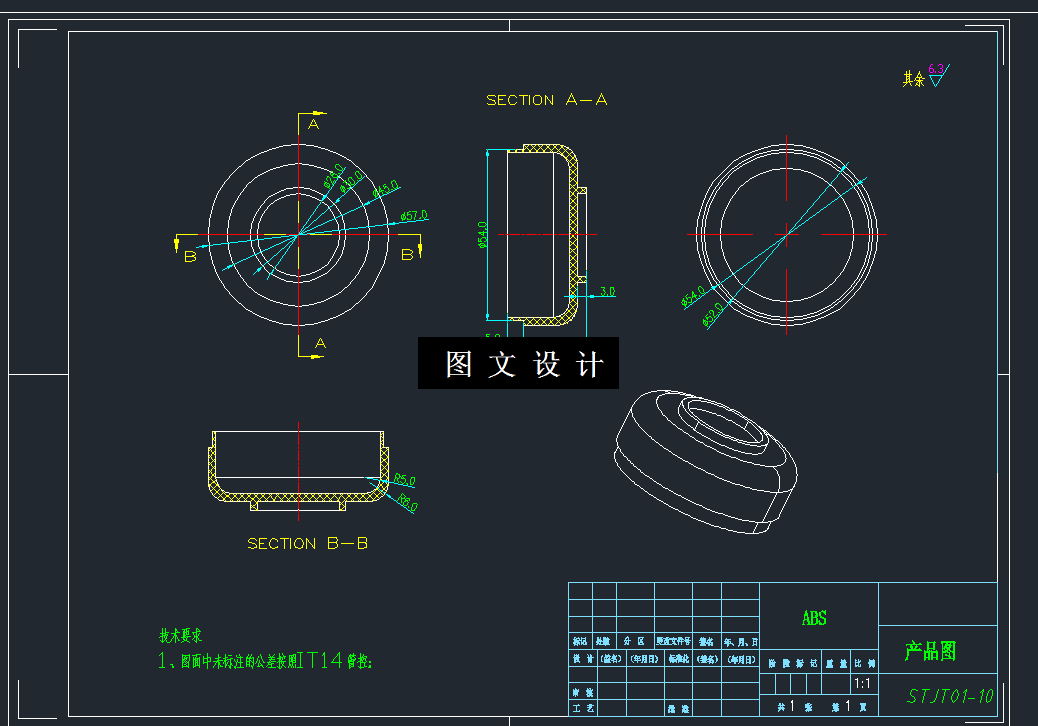
Task: Pick the ø30.0 diameter dimension text
Action: click(351, 181)
